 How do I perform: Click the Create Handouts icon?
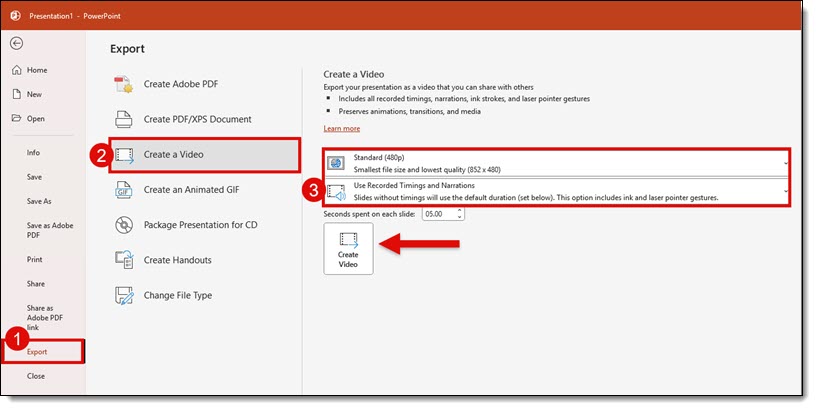tap(125, 260)
